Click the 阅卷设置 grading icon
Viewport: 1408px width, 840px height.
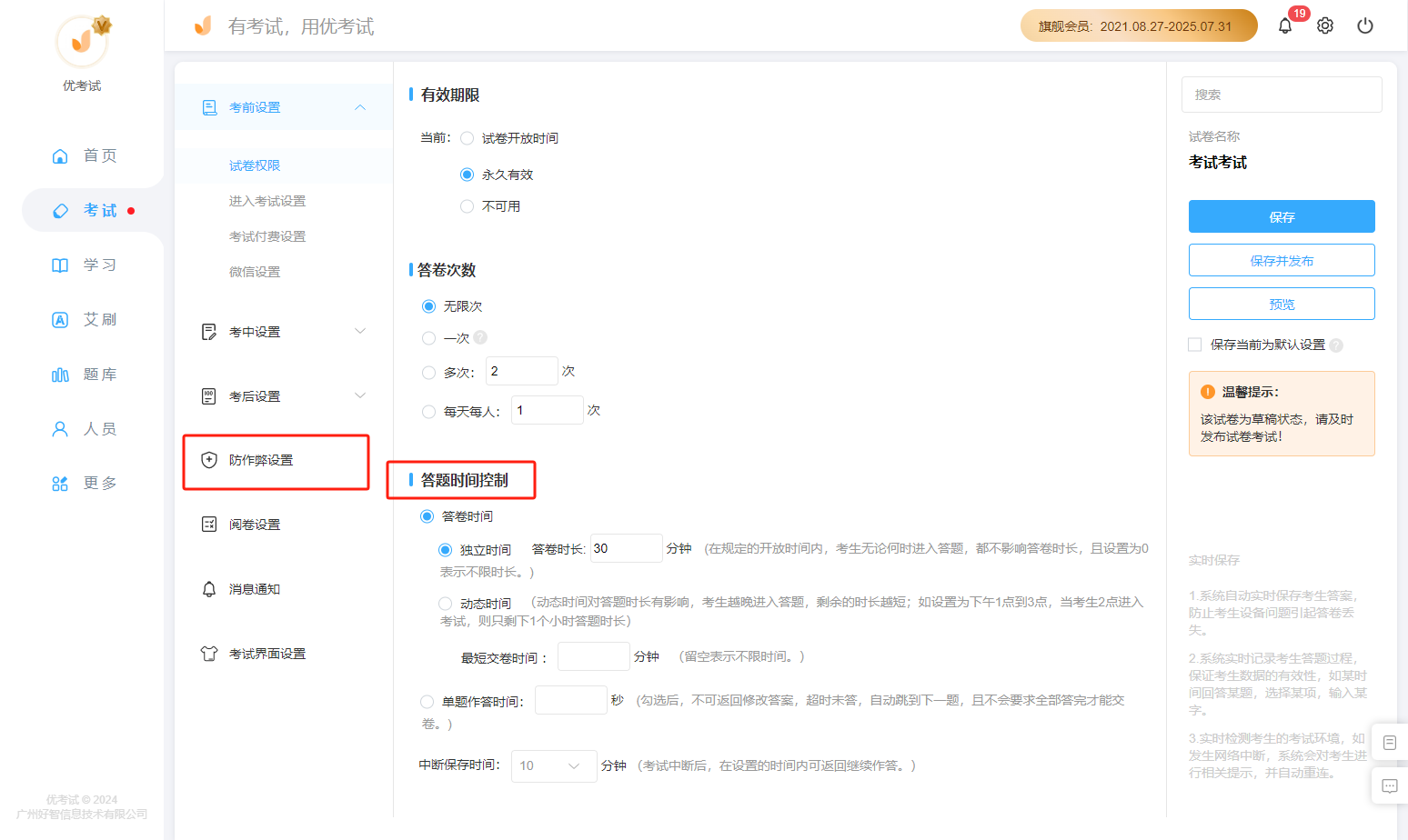[x=209, y=525]
